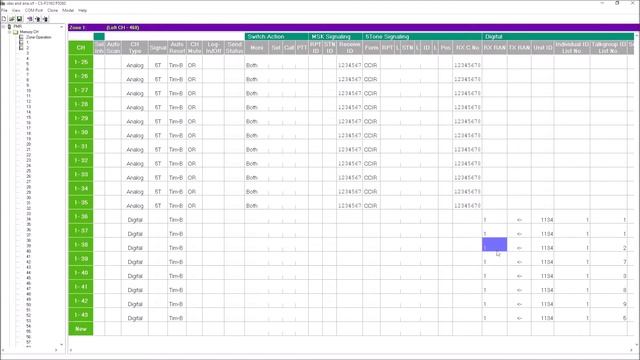Click the RX RAN column header
The image size is (640, 360).
tap(495, 48)
